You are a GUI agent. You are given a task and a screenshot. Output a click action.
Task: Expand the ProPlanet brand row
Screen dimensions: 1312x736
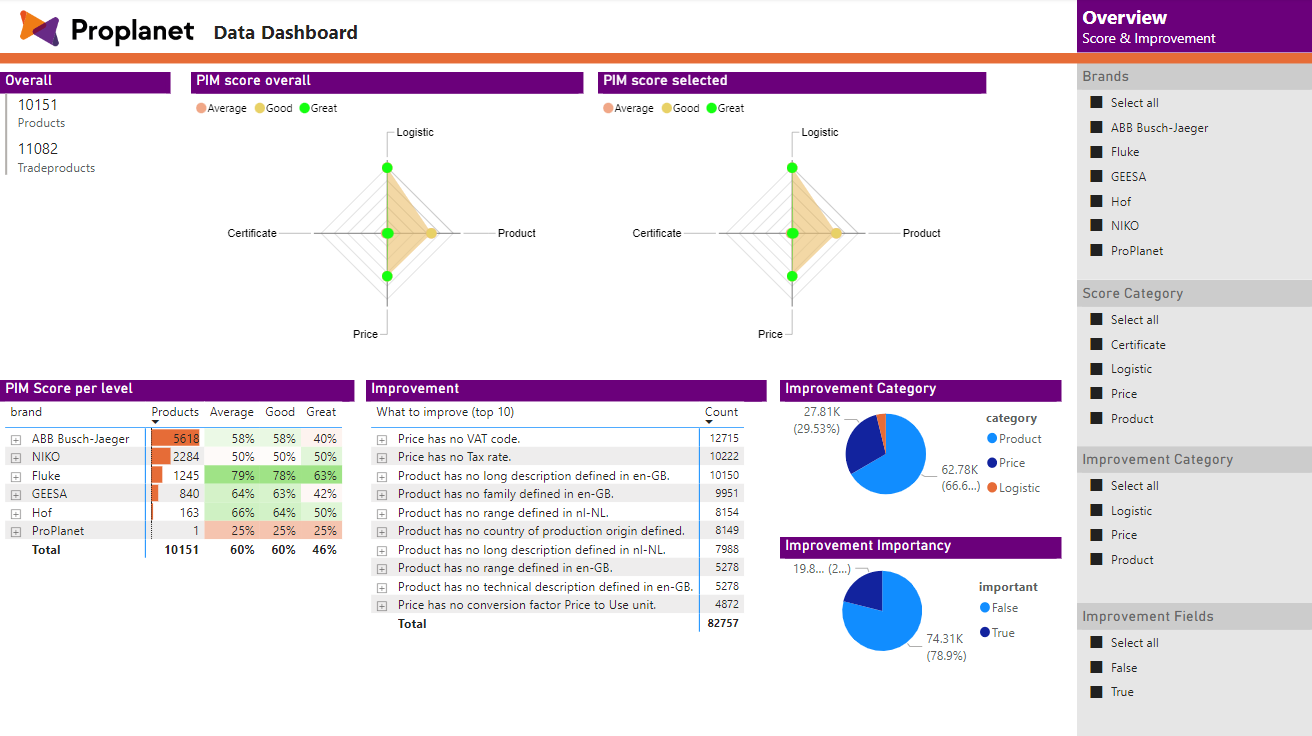tap(16, 531)
